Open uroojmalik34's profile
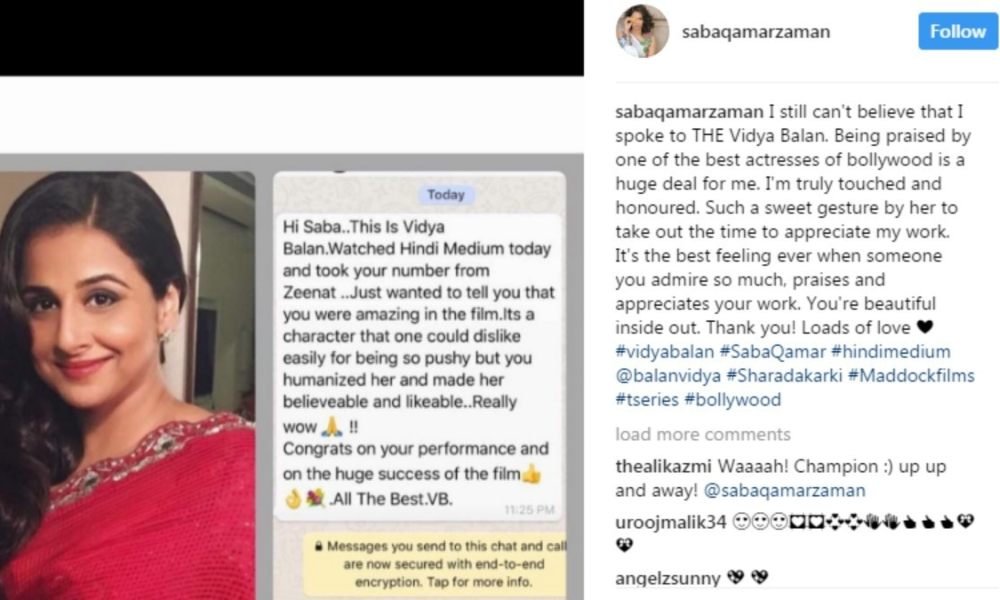1000x600 pixels. (x=671, y=522)
